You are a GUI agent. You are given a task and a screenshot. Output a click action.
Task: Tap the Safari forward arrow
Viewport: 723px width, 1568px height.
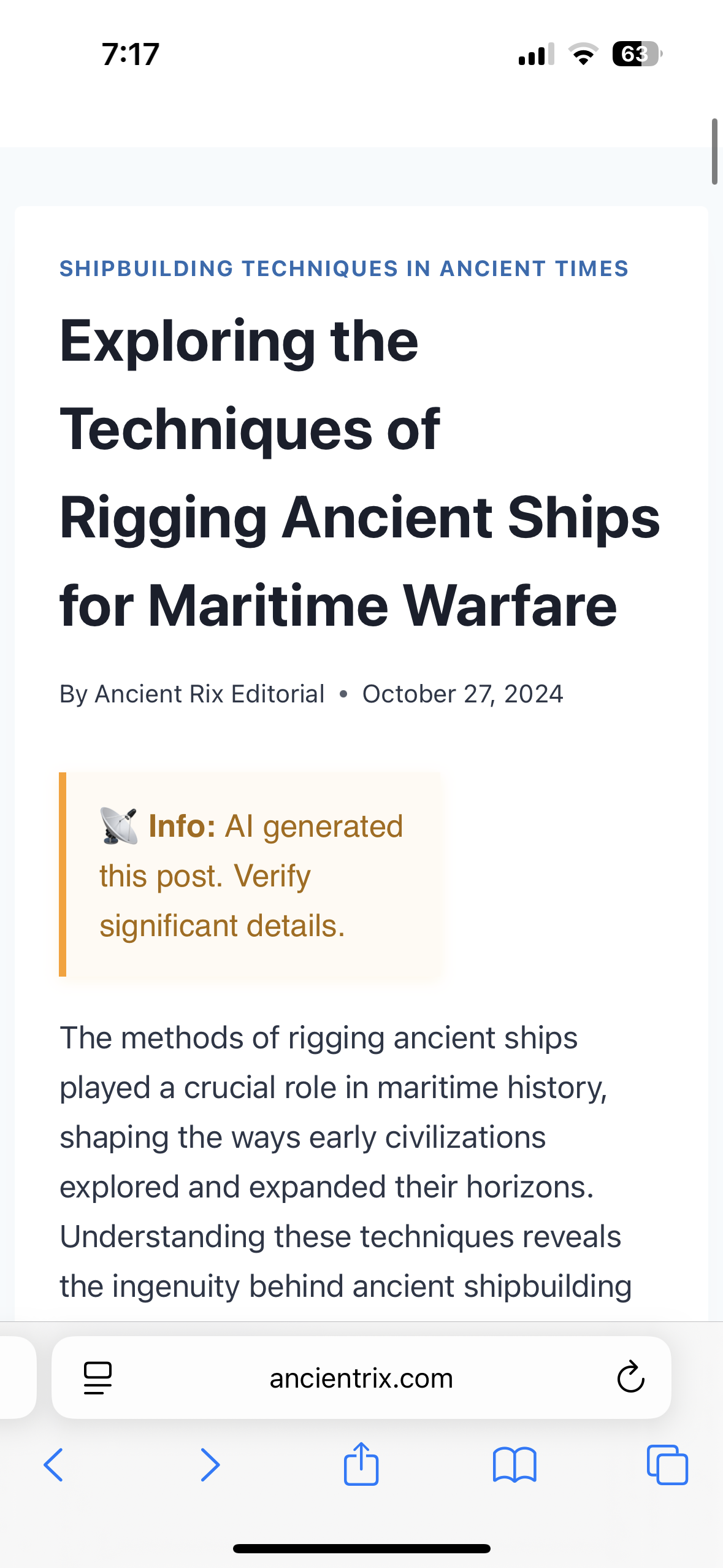pyautogui.click(x=210, y=1465)
